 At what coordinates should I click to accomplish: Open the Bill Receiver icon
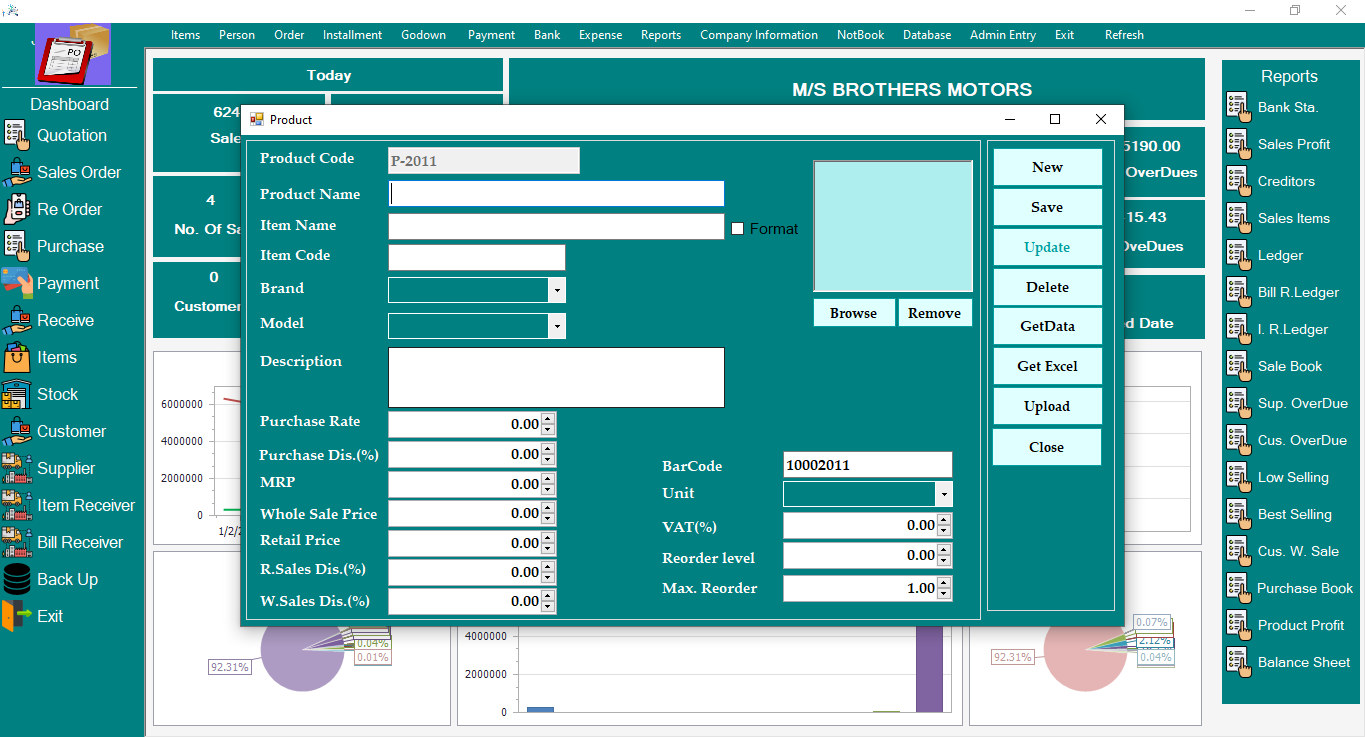(17, 542)
